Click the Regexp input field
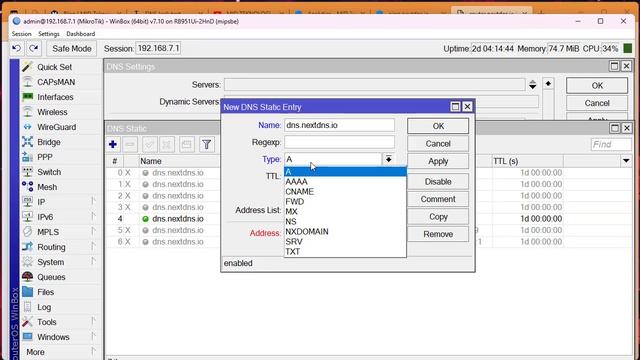 (x=339, y=142)
